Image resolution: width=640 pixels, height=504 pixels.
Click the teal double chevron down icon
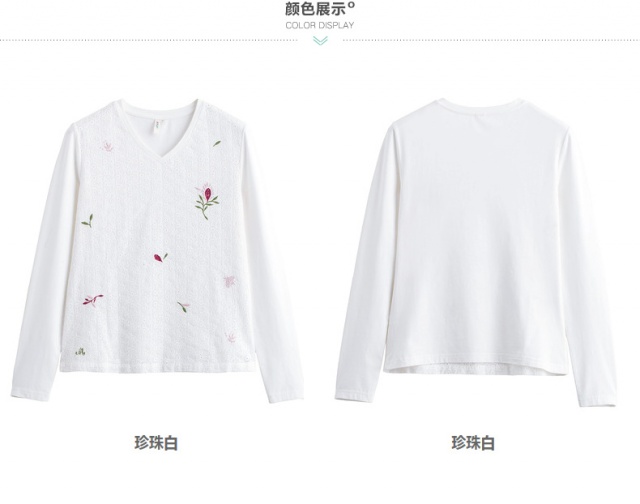point(320,40)
